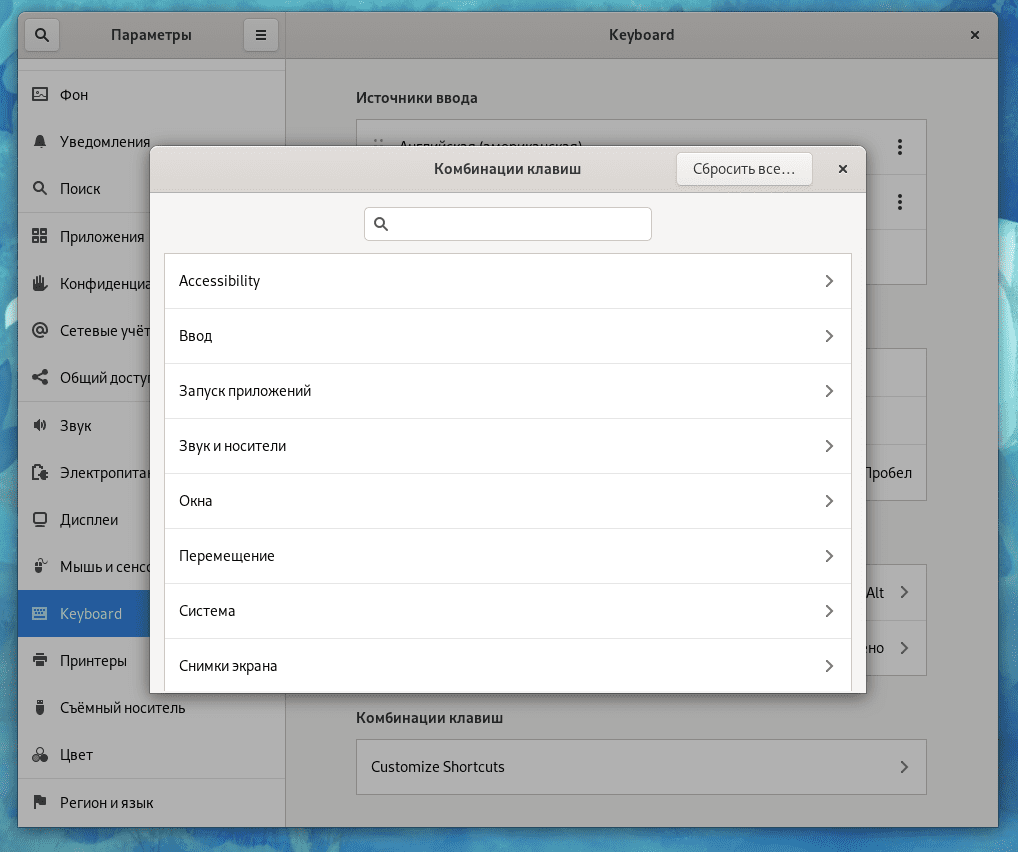Expand the Окна shortcuts category
Image resolution: width=1018 pixels, height=852 pixels.
point(507,501)
